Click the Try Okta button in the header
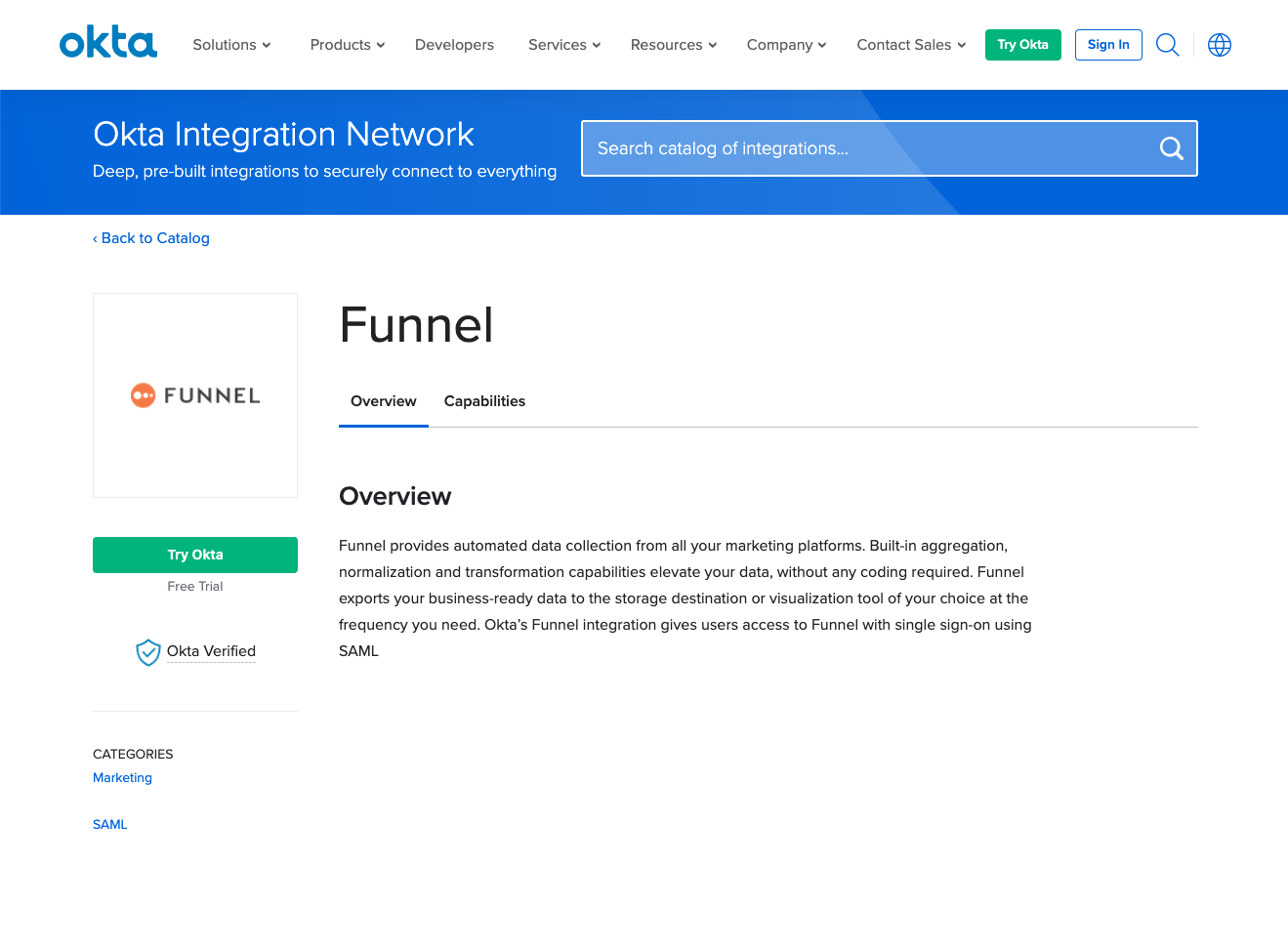 [1022, 45]
